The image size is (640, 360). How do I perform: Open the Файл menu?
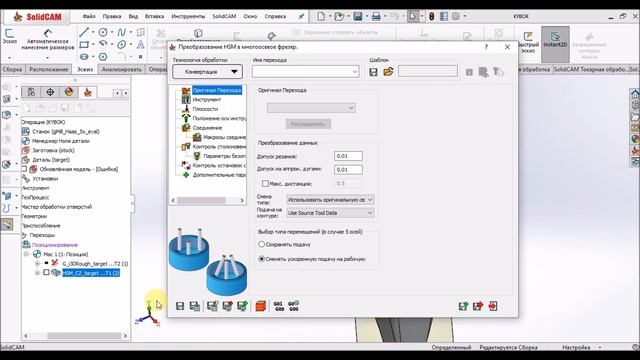89,16
